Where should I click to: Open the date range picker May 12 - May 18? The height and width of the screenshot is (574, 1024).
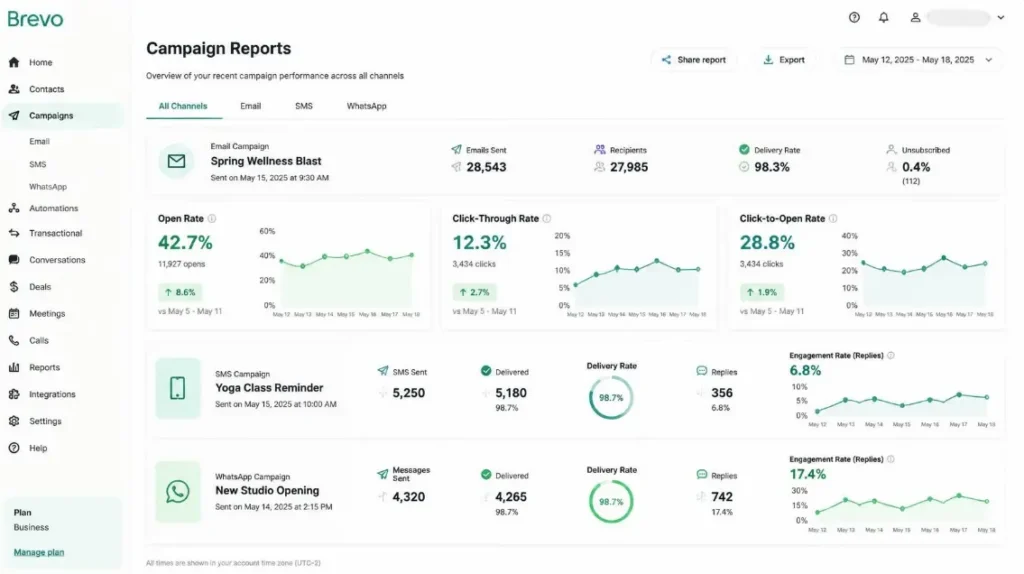[920, 59]
